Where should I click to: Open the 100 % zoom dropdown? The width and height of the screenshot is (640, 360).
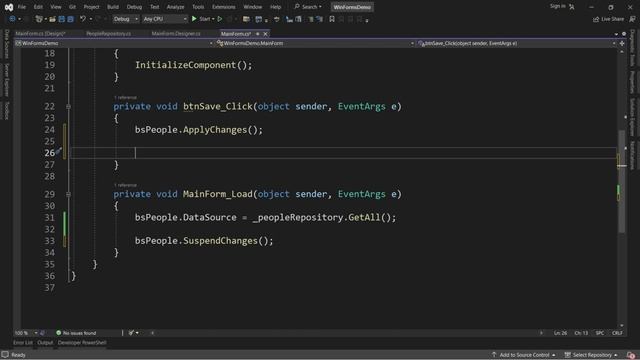(x=26, y=333)
